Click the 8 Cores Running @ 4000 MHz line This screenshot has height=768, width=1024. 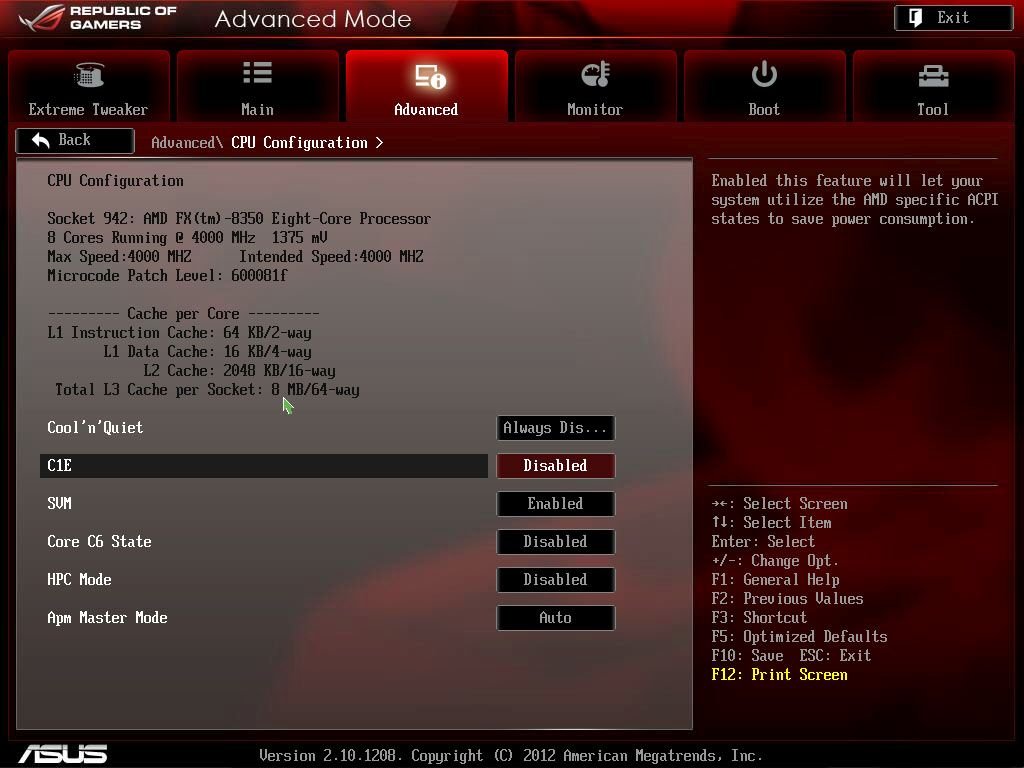point(187,238)
